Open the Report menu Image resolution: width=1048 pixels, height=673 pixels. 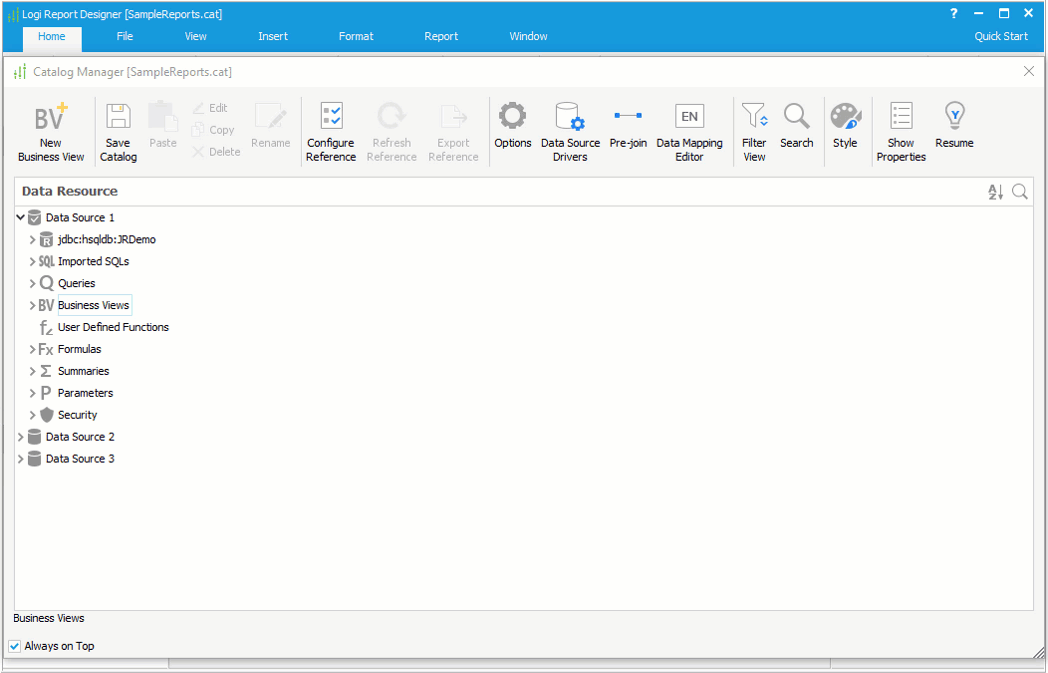(441, 36)
